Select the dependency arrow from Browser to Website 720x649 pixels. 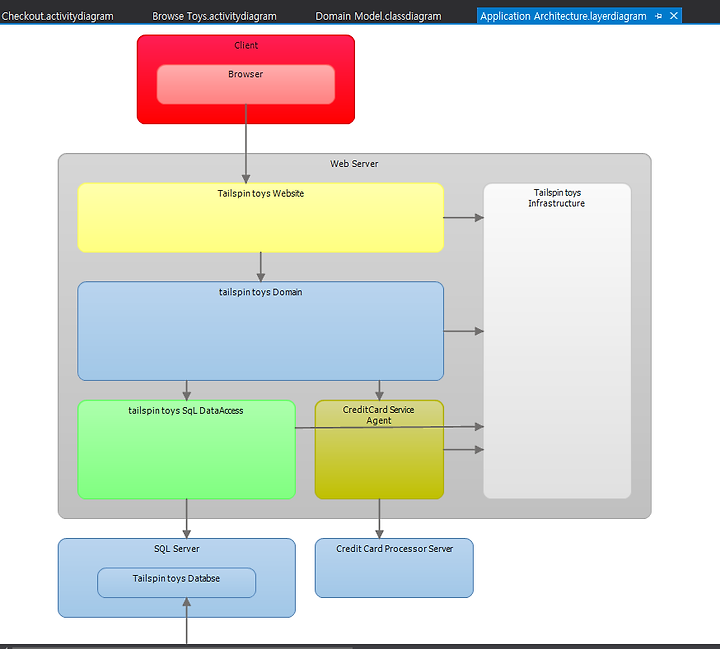246,143
